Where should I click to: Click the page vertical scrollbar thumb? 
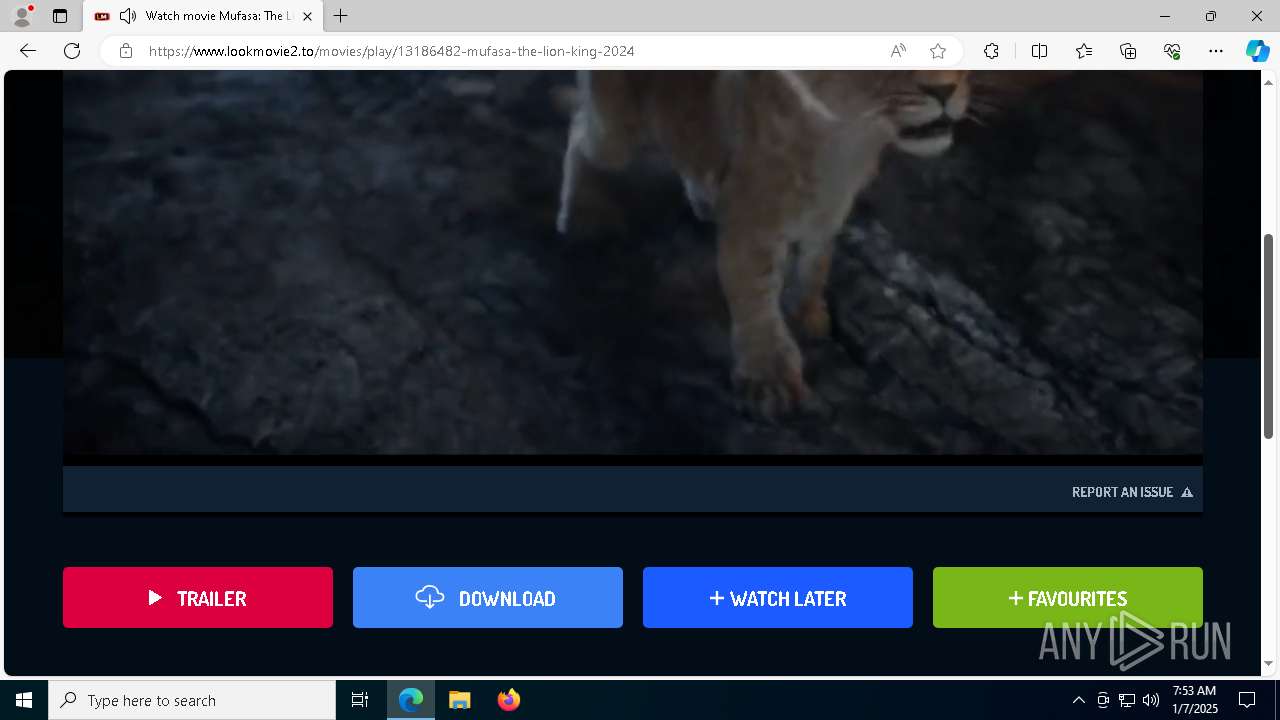coord(1268,336)
